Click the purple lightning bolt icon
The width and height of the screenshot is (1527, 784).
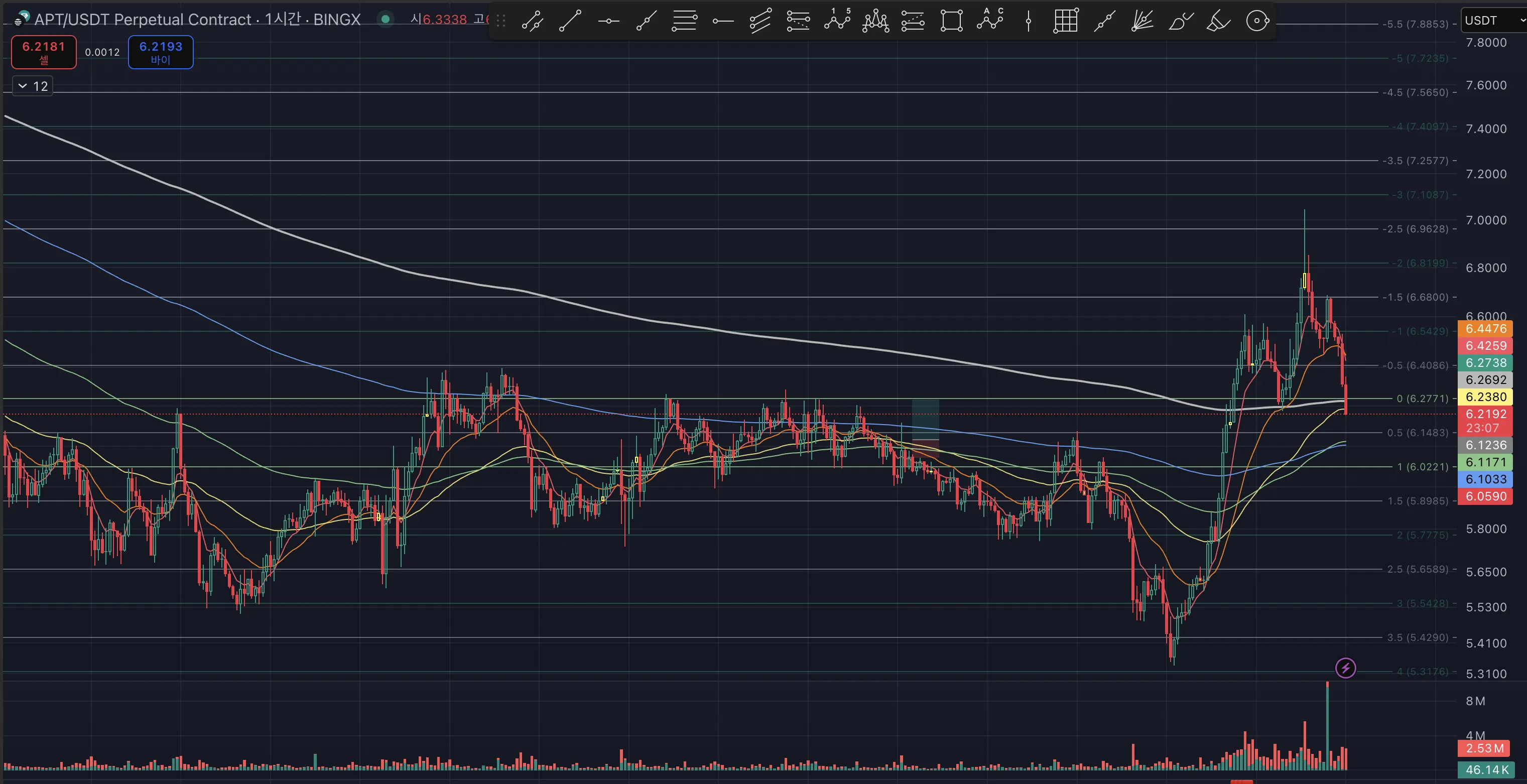pyautogui.click(x=1345, y=669)
